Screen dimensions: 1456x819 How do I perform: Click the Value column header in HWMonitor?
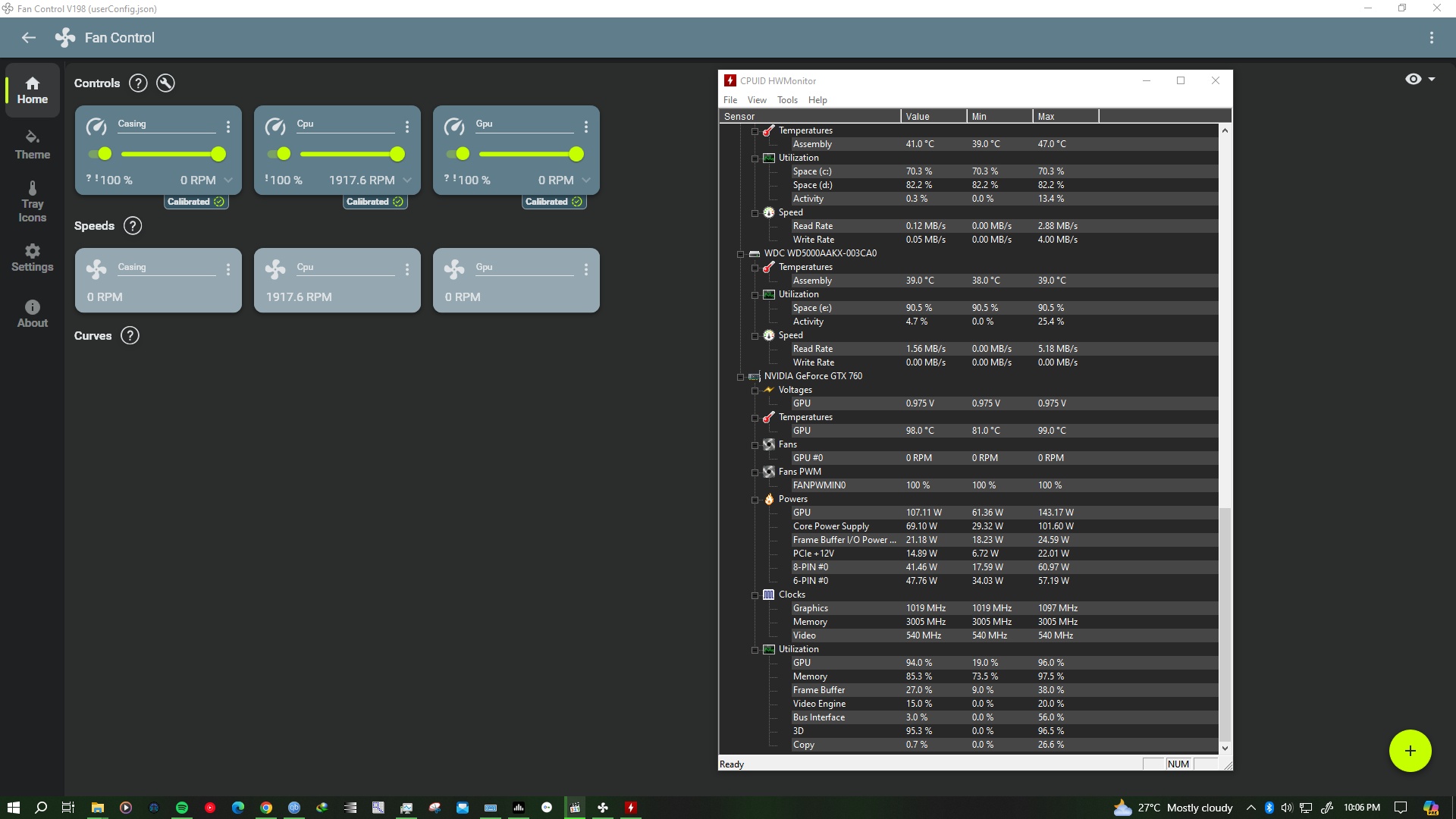934,116
